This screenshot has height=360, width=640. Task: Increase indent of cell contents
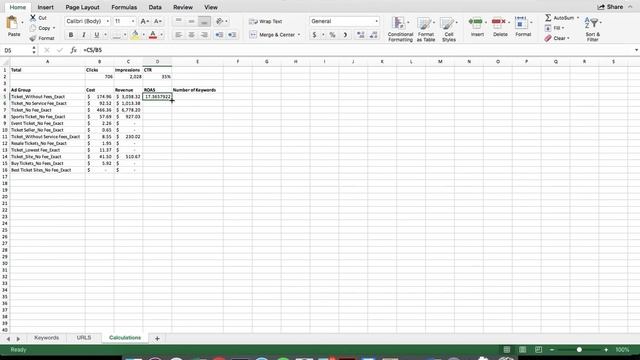[232, 35]
